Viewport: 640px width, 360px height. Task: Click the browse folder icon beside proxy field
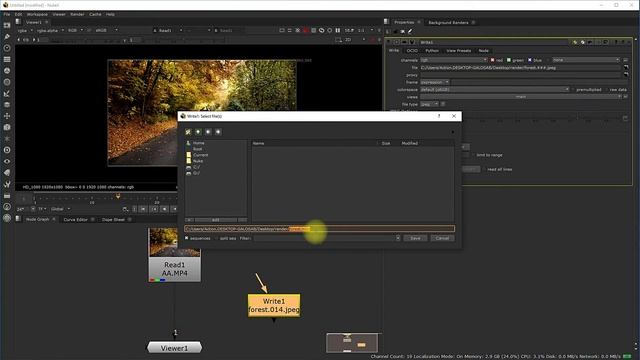(x=626, y=75)
